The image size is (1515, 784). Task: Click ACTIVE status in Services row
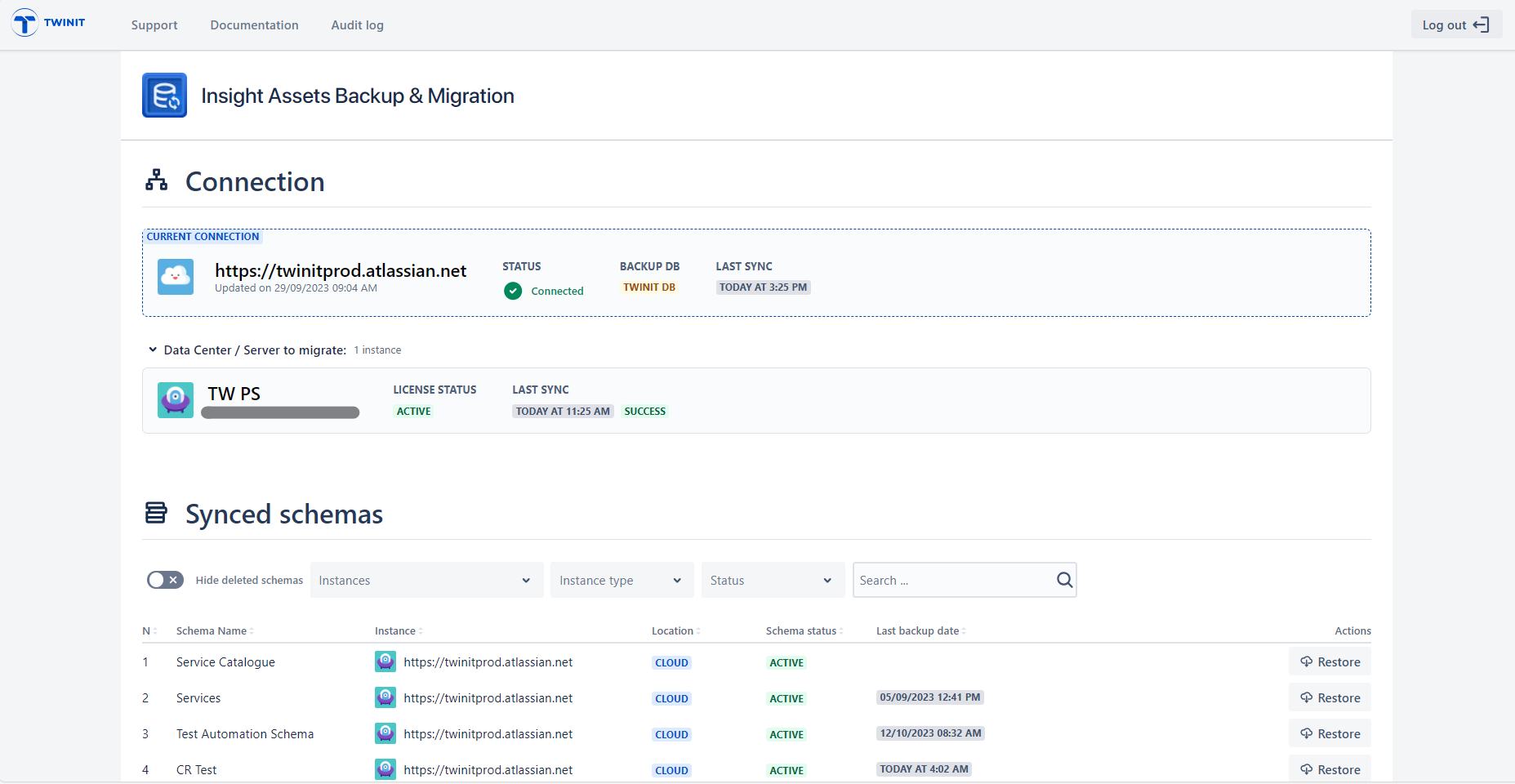pos(786,699)
